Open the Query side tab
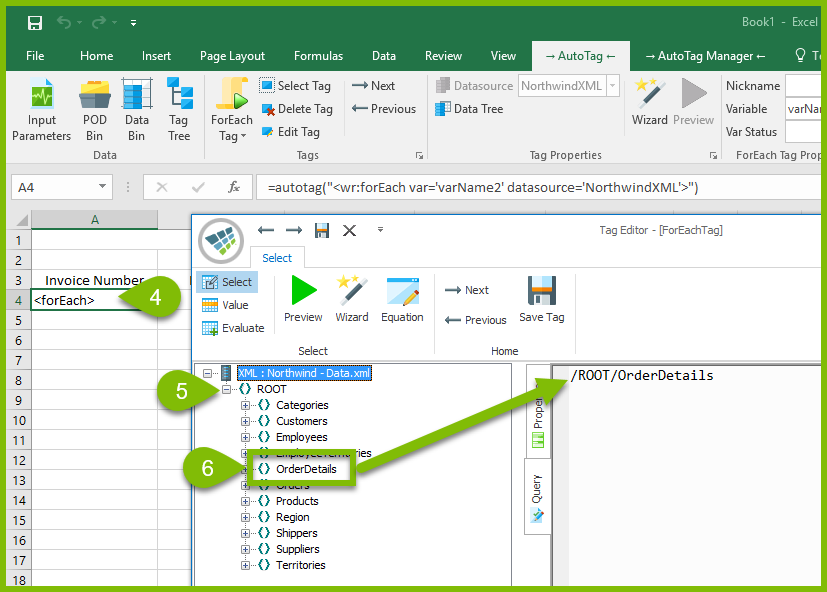 (x=537, y=497)
